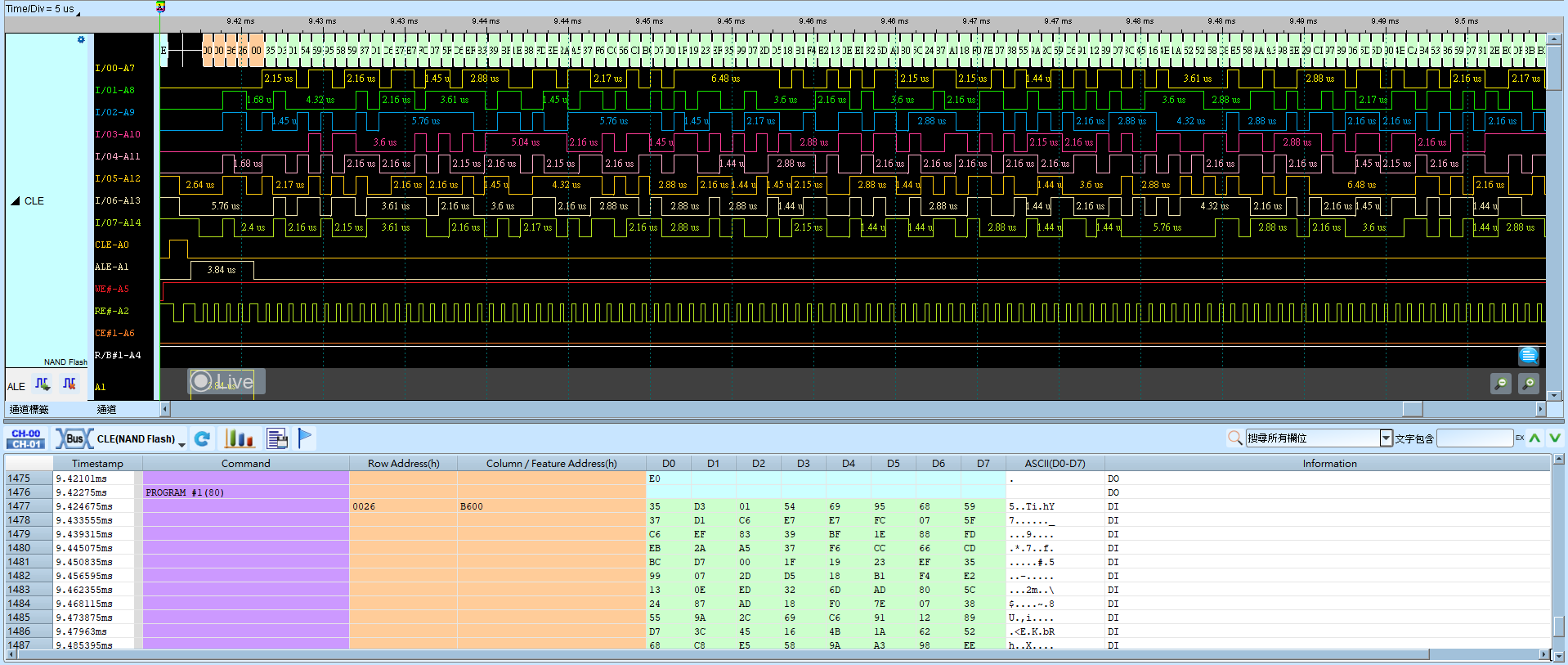Click the blue rising-edge trigger icon beside ALE
This screenshot has width=1568, height=665.
coord(43,384)
